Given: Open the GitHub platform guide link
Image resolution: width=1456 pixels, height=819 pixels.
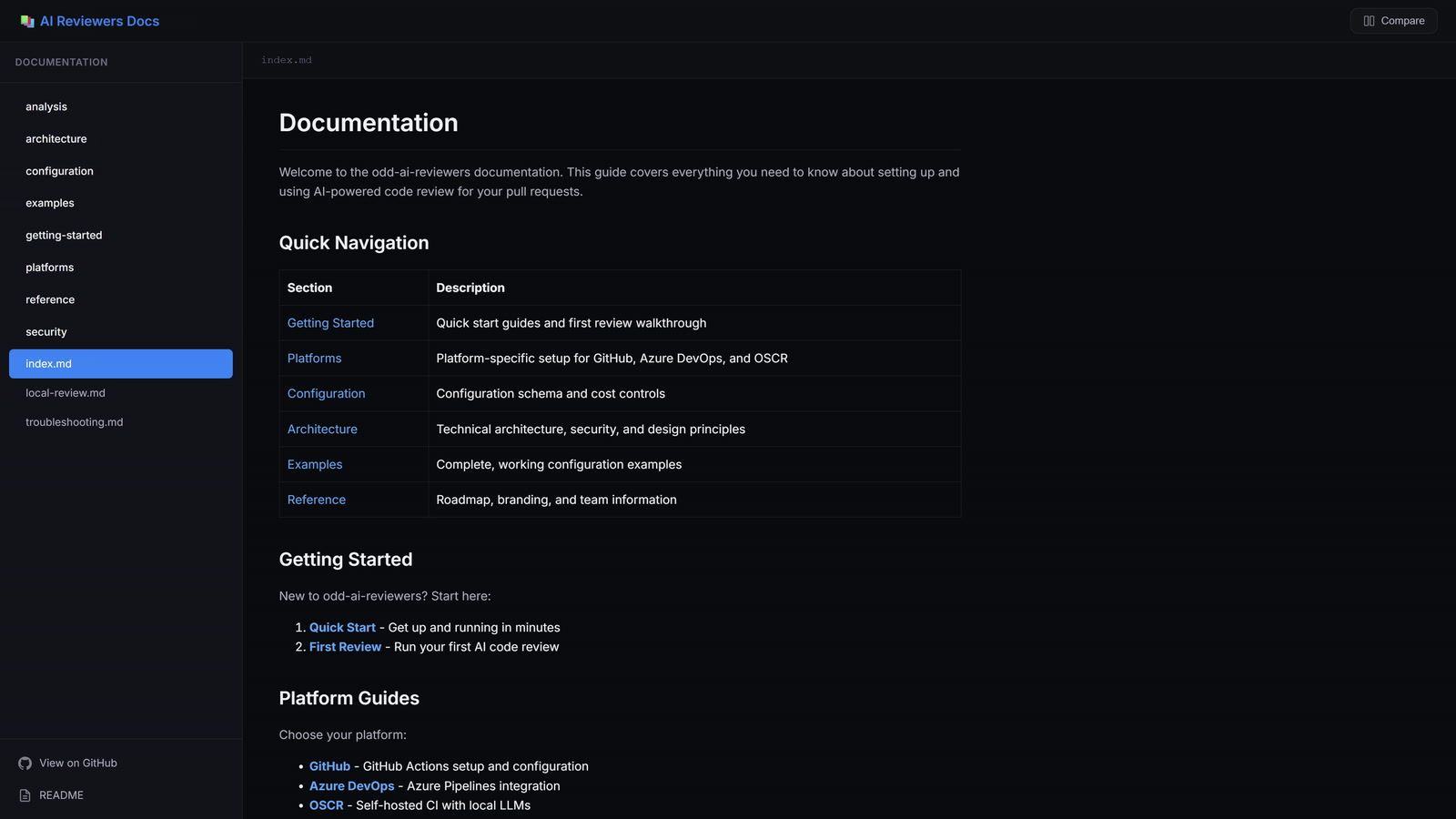Looking at the screenshot, I should [329, 766].
